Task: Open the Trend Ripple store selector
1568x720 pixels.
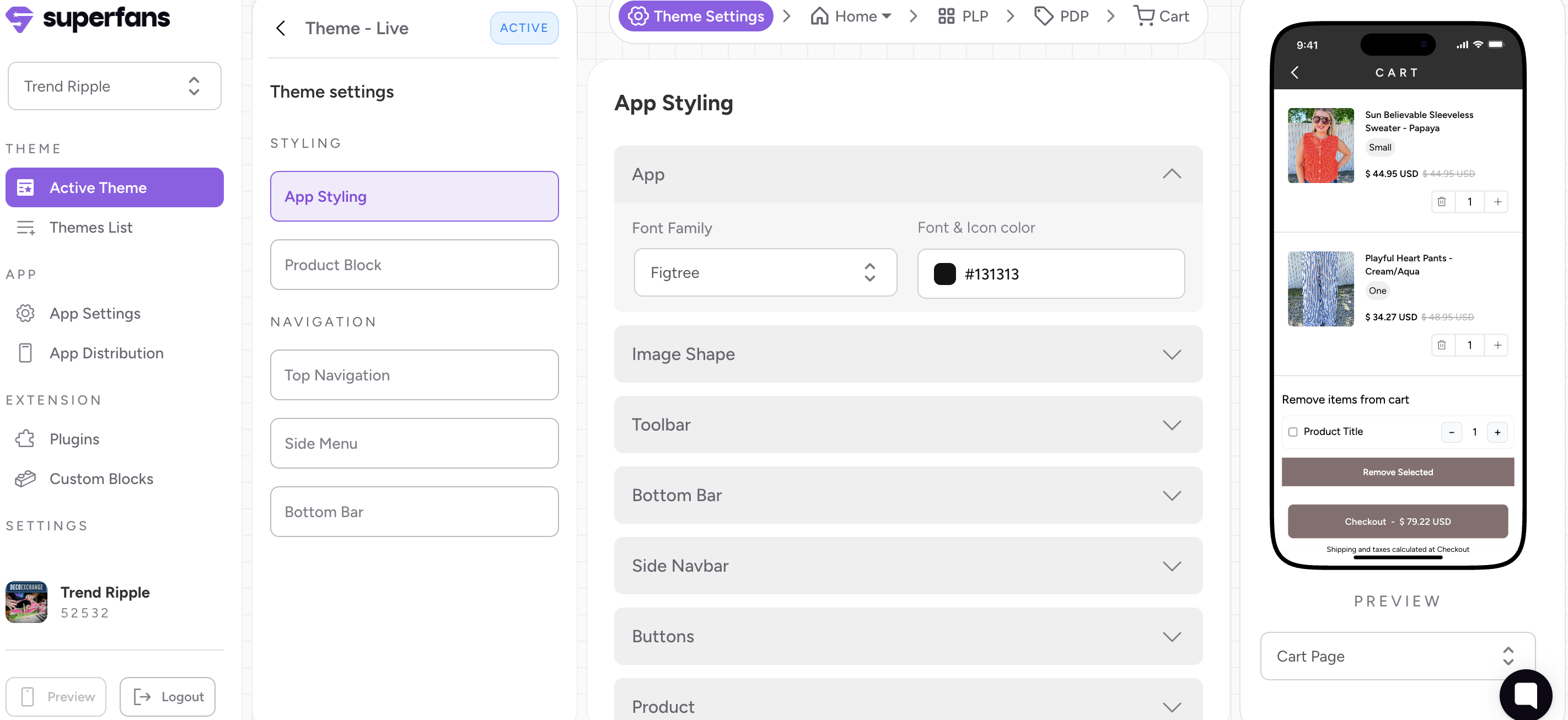Action: [115, 86]
